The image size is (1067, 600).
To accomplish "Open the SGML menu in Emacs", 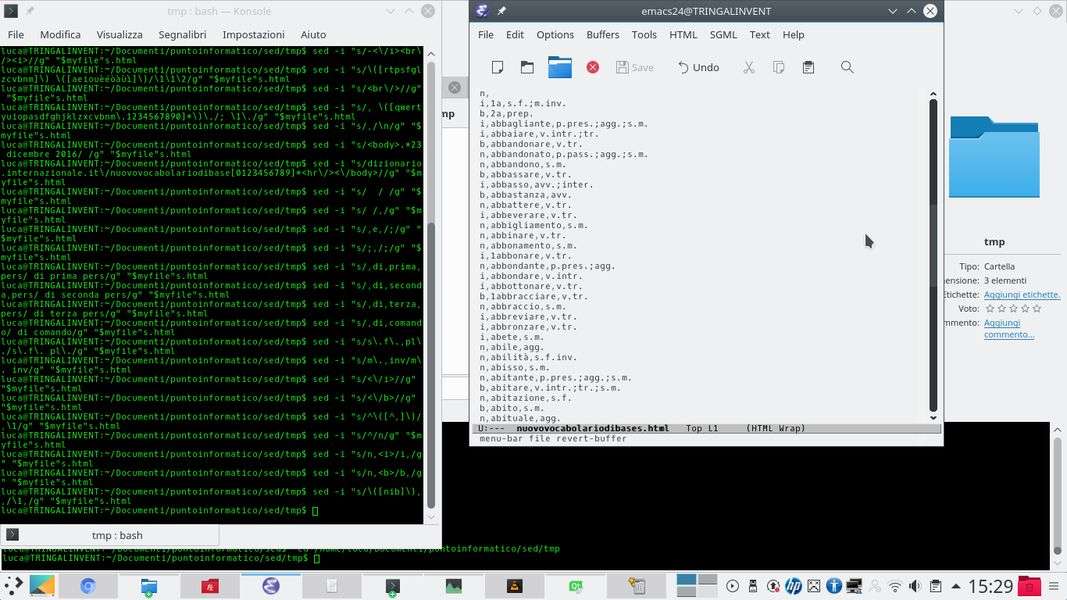I will tap(723, 34).
